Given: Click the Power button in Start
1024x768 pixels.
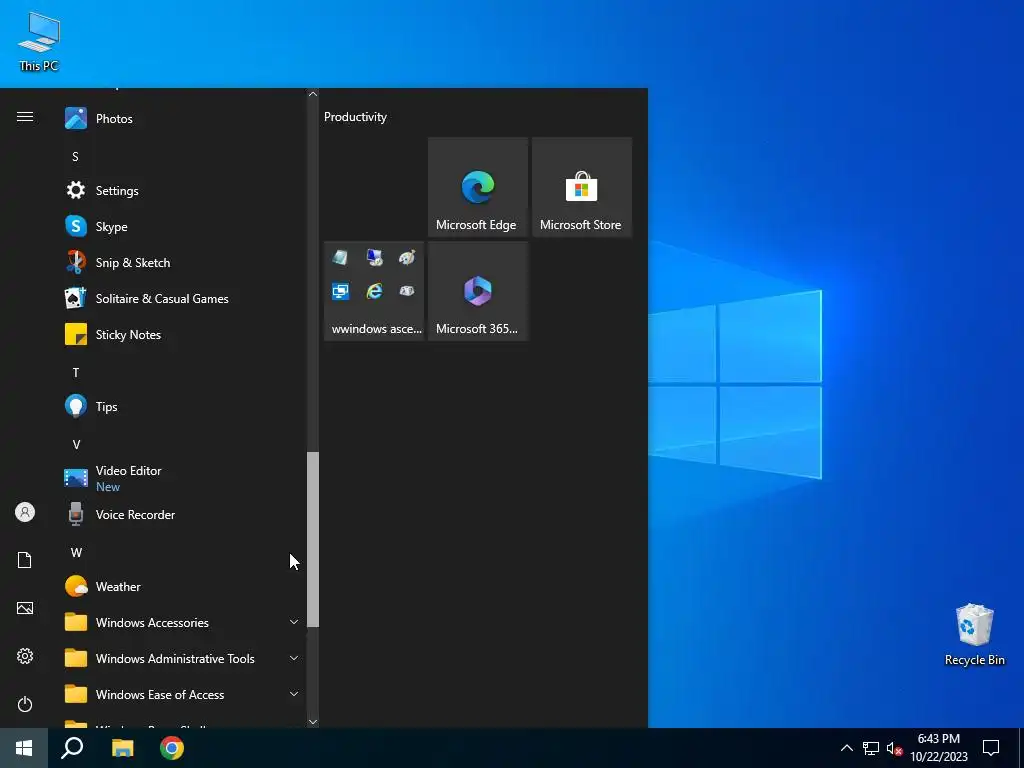Looking at the screenshot, I should point(25,704).
